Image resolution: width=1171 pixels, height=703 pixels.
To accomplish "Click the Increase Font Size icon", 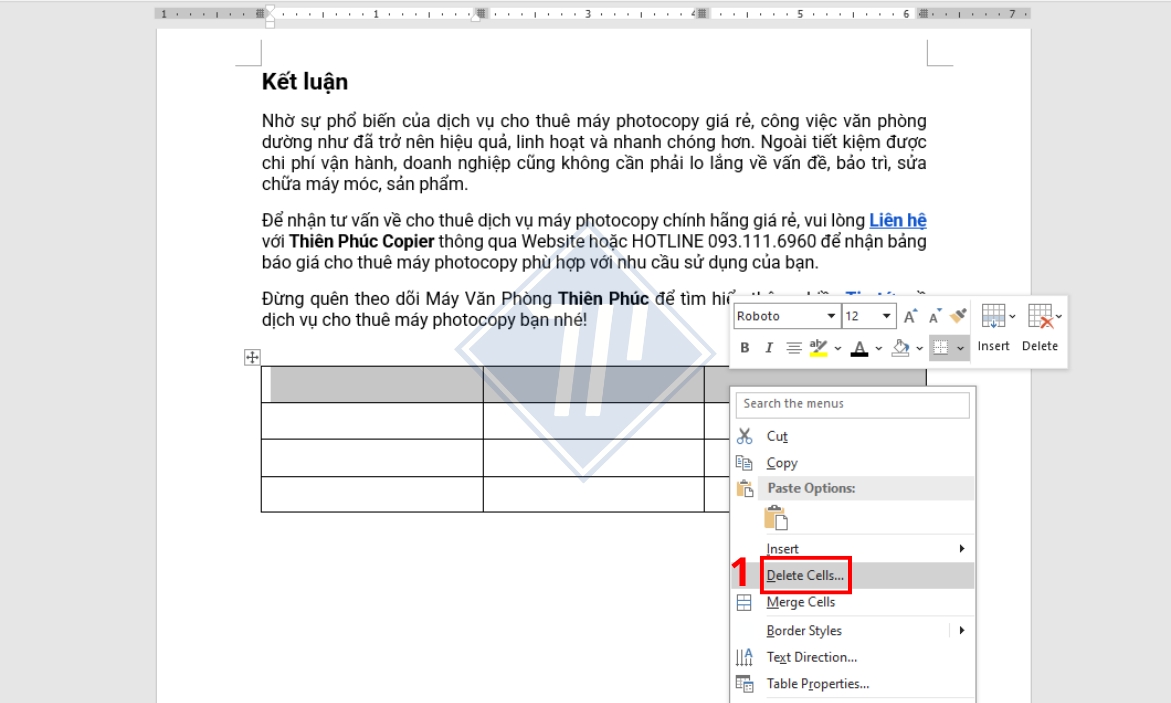I will coord(910,317).
